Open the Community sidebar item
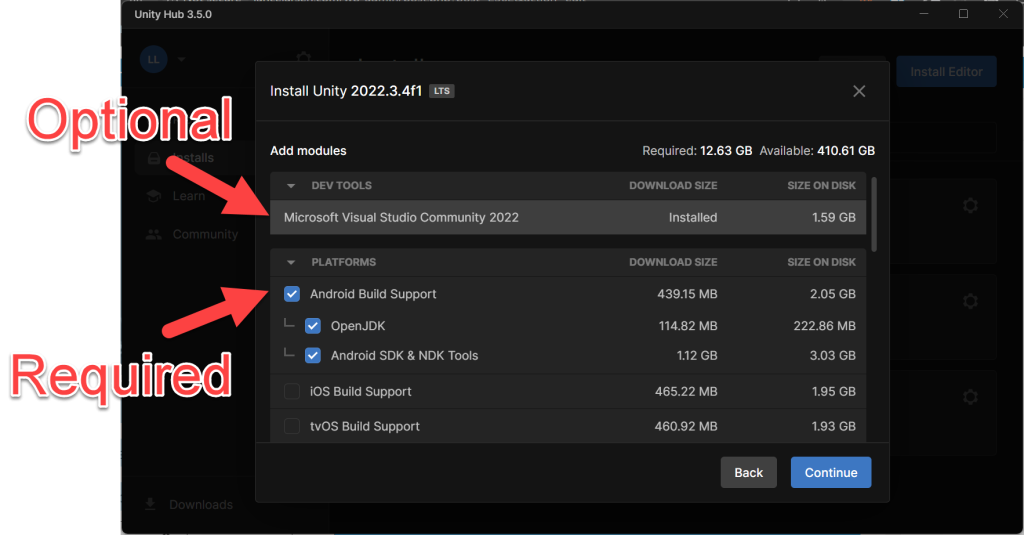Image resolution: width=1024 pixels, height=535 pixels. [205, 234]
